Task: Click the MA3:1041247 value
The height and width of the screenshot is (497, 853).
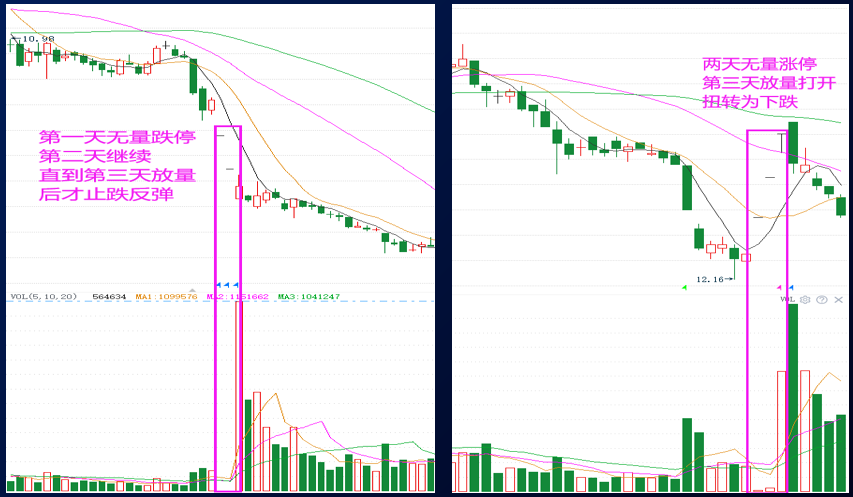Action: click(309, 297)
